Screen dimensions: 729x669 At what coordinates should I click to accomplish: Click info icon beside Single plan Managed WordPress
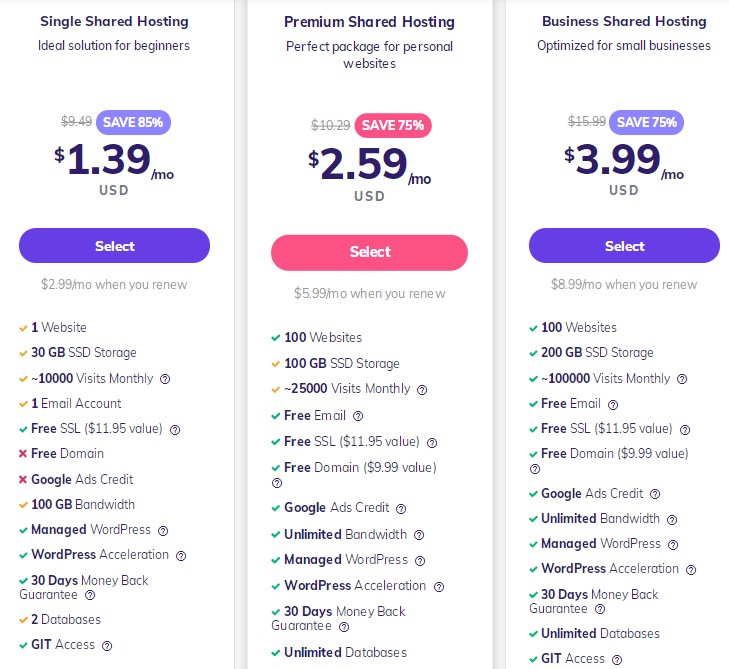click(x=163, y=531)
